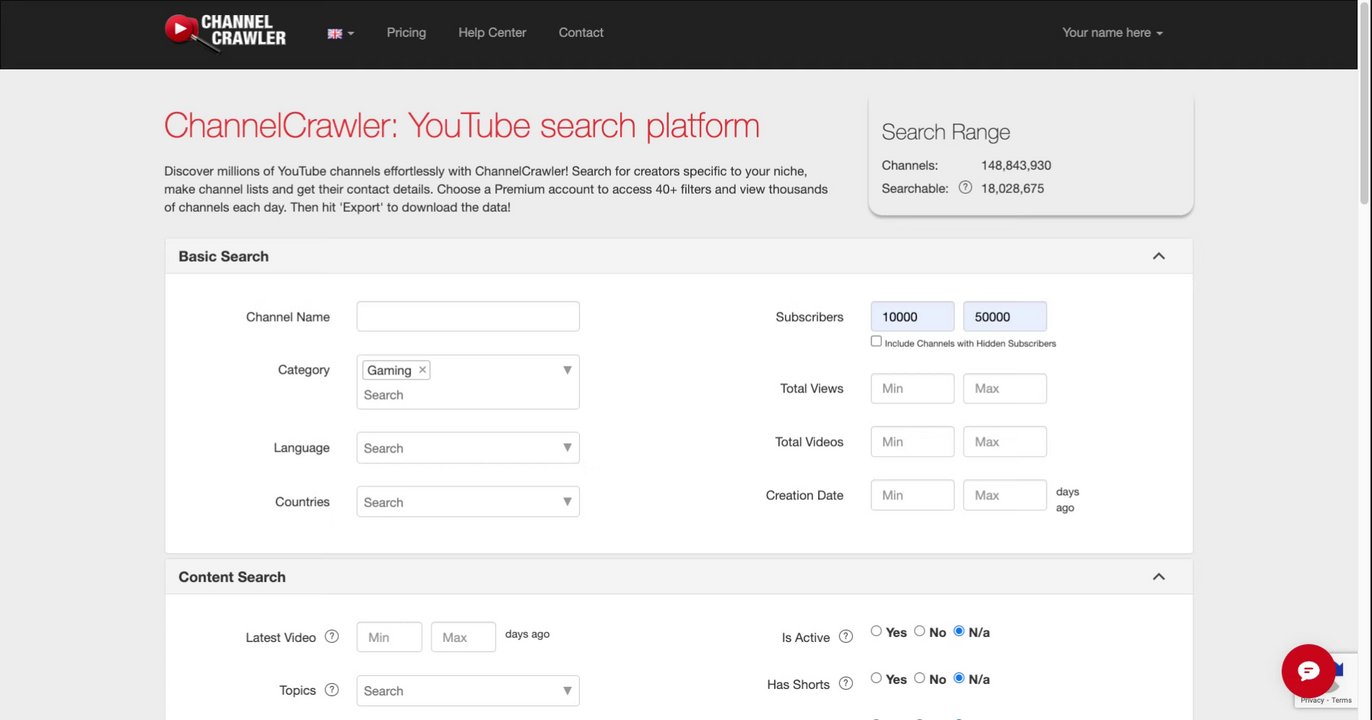Click the Total Views Max field
Viewport: 1372px width, 720px height.
[x=1005, y=389]
